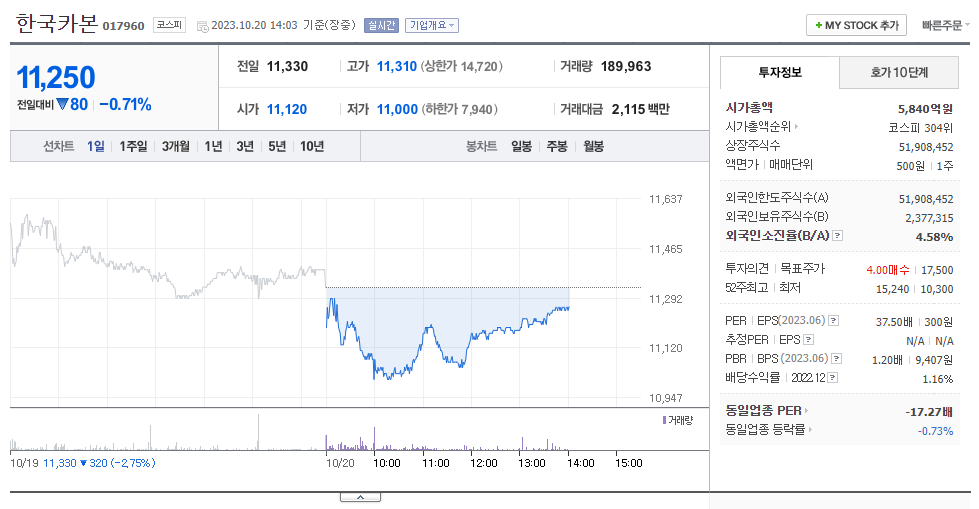Image resolution: width=979 pixels, height=509 pixels.
Task: Click the 거래량 value 189,963
Action: pyautogui.click(x=626, y=66)
